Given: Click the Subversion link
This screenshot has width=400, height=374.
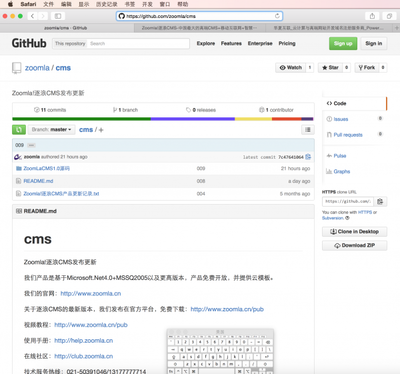Looking at the screenshot, I should tap(333, 218).
